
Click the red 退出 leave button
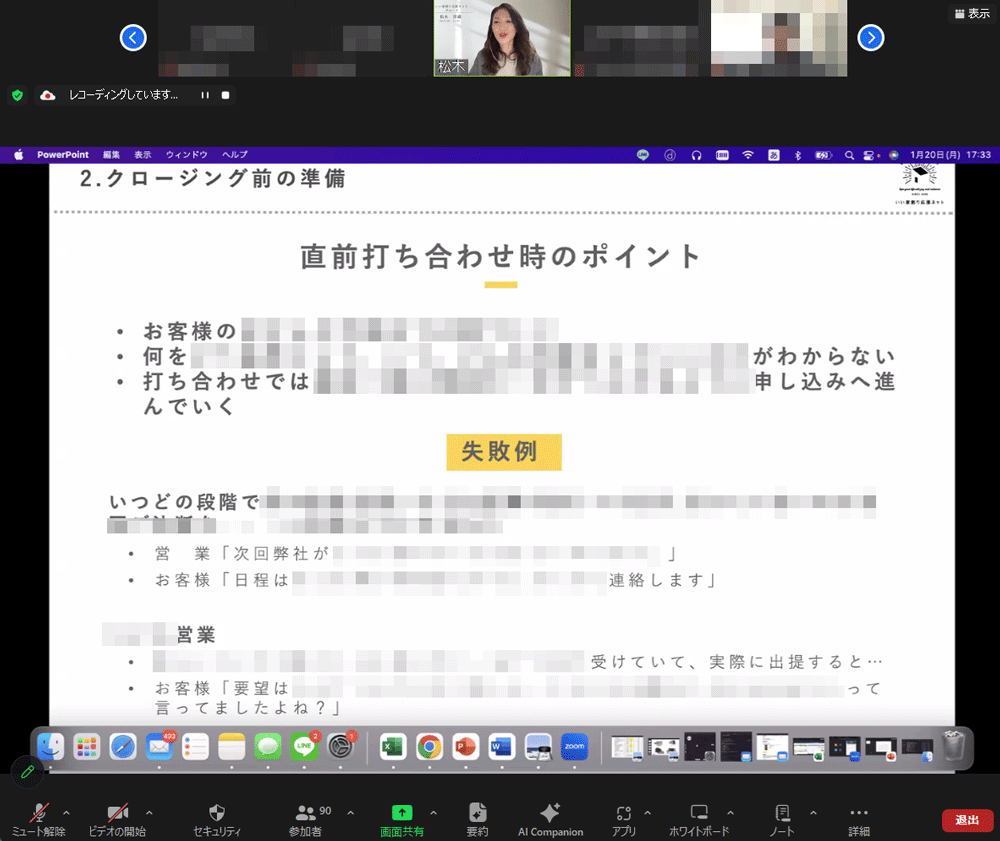click(x=967, y=820)
